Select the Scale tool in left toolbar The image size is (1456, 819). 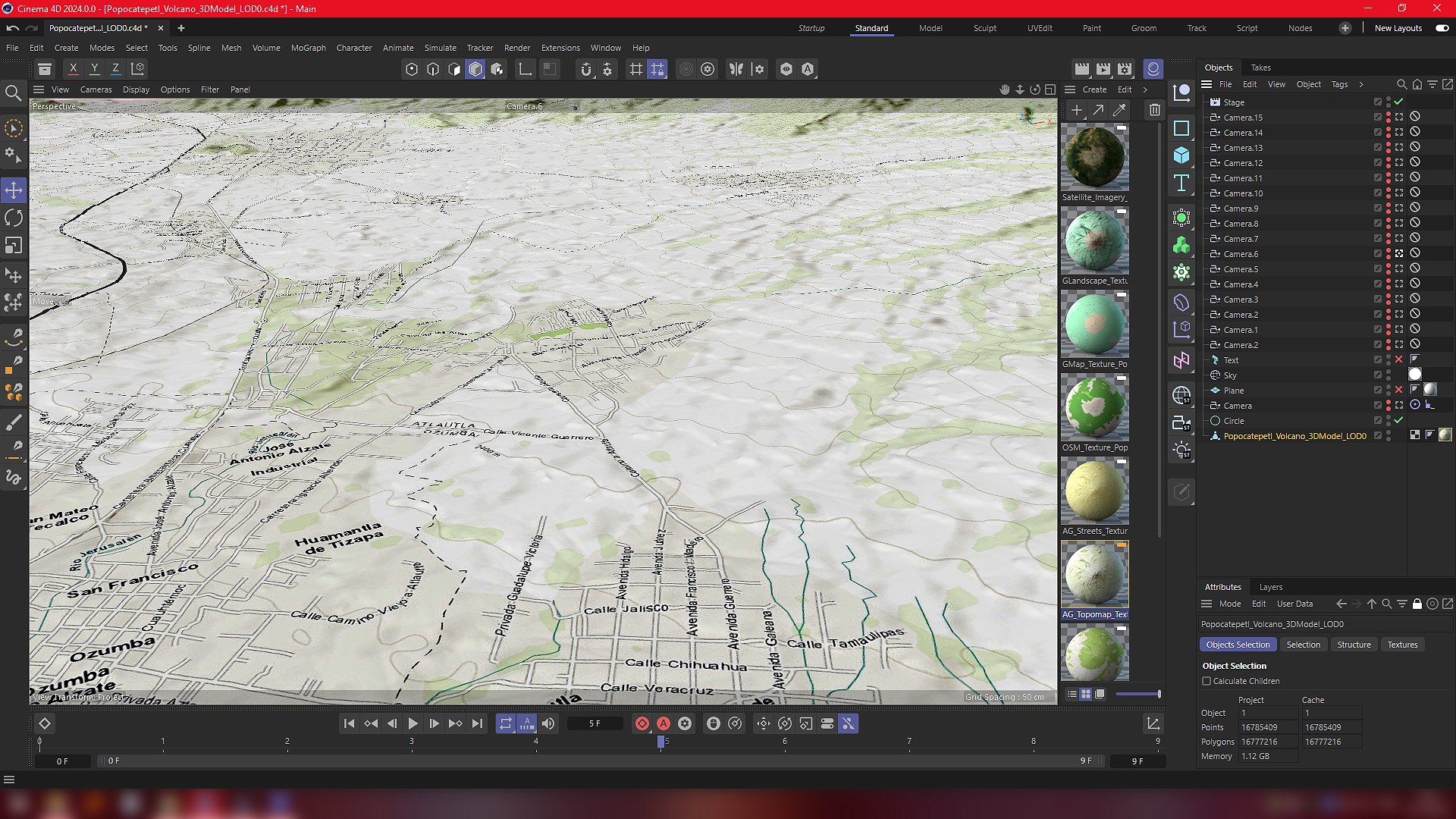tap(14, 246)
